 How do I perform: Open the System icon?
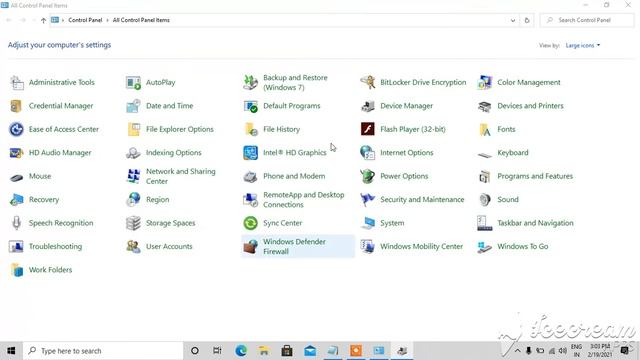pos(367,223)
